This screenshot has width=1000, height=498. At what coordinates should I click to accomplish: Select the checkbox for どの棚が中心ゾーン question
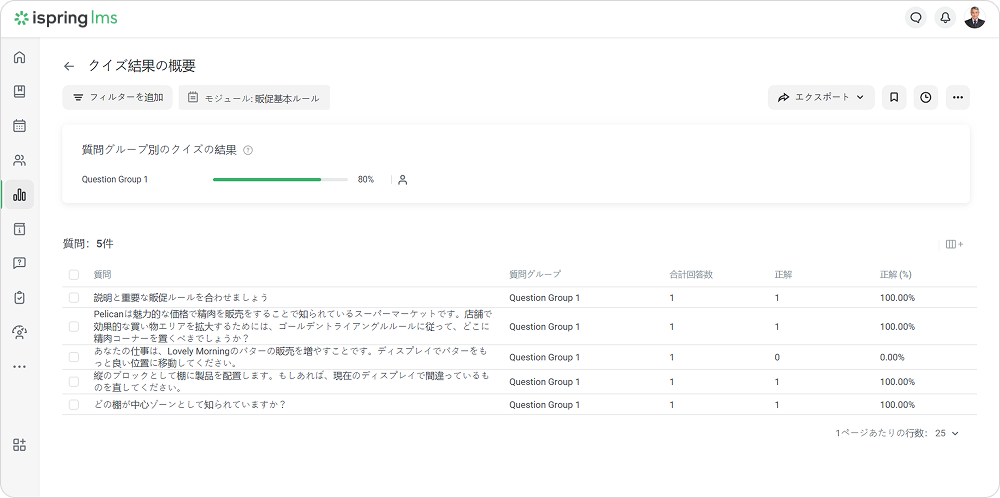tap(73, 405)
